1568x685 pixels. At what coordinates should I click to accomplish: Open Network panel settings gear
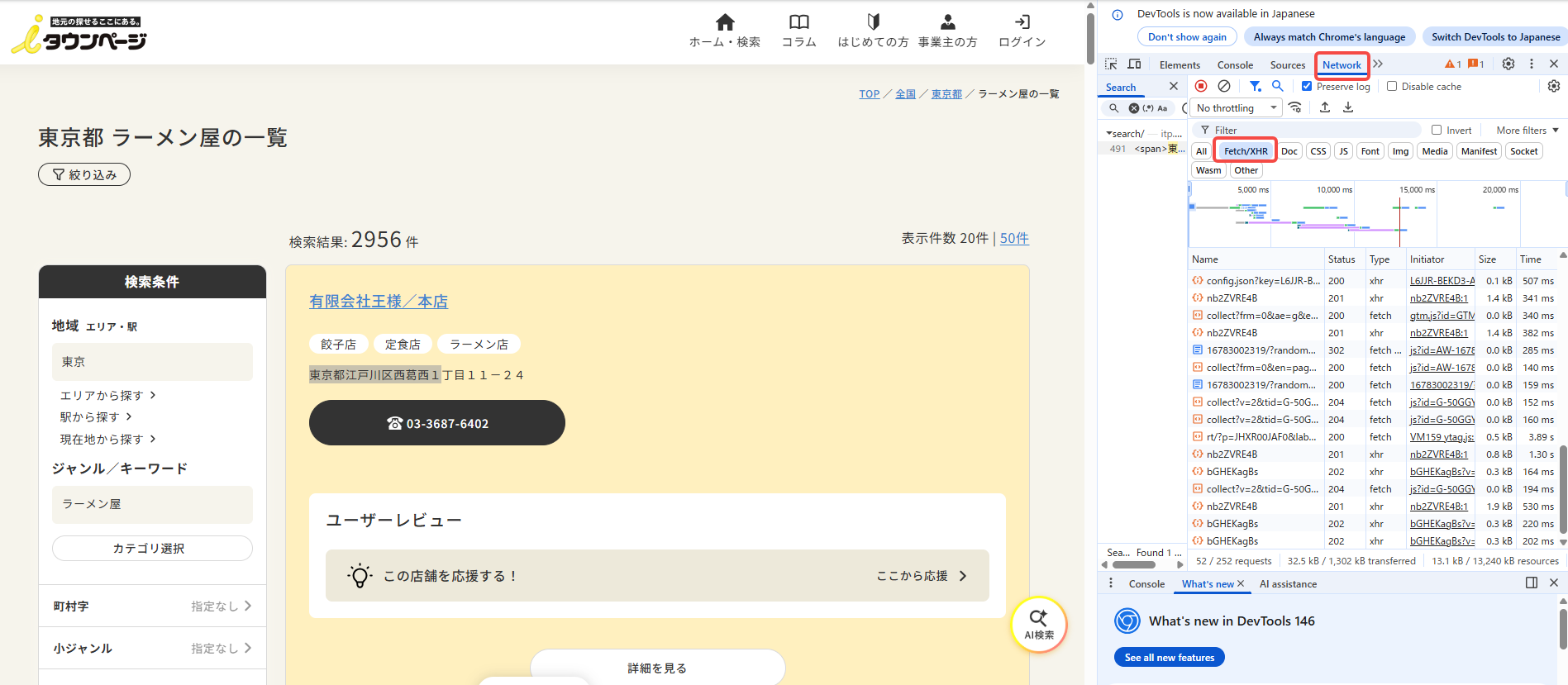pos(1553,86)
